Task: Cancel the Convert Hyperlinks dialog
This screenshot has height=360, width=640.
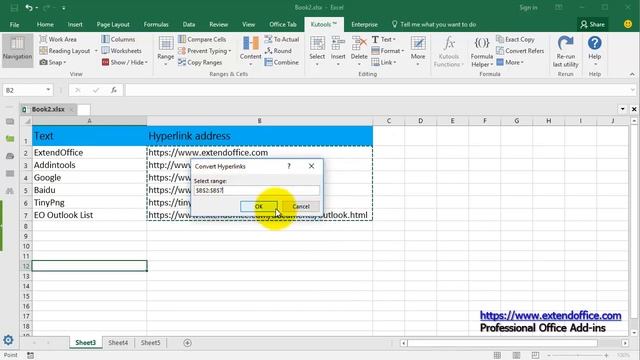Action: tap(301, 207)
